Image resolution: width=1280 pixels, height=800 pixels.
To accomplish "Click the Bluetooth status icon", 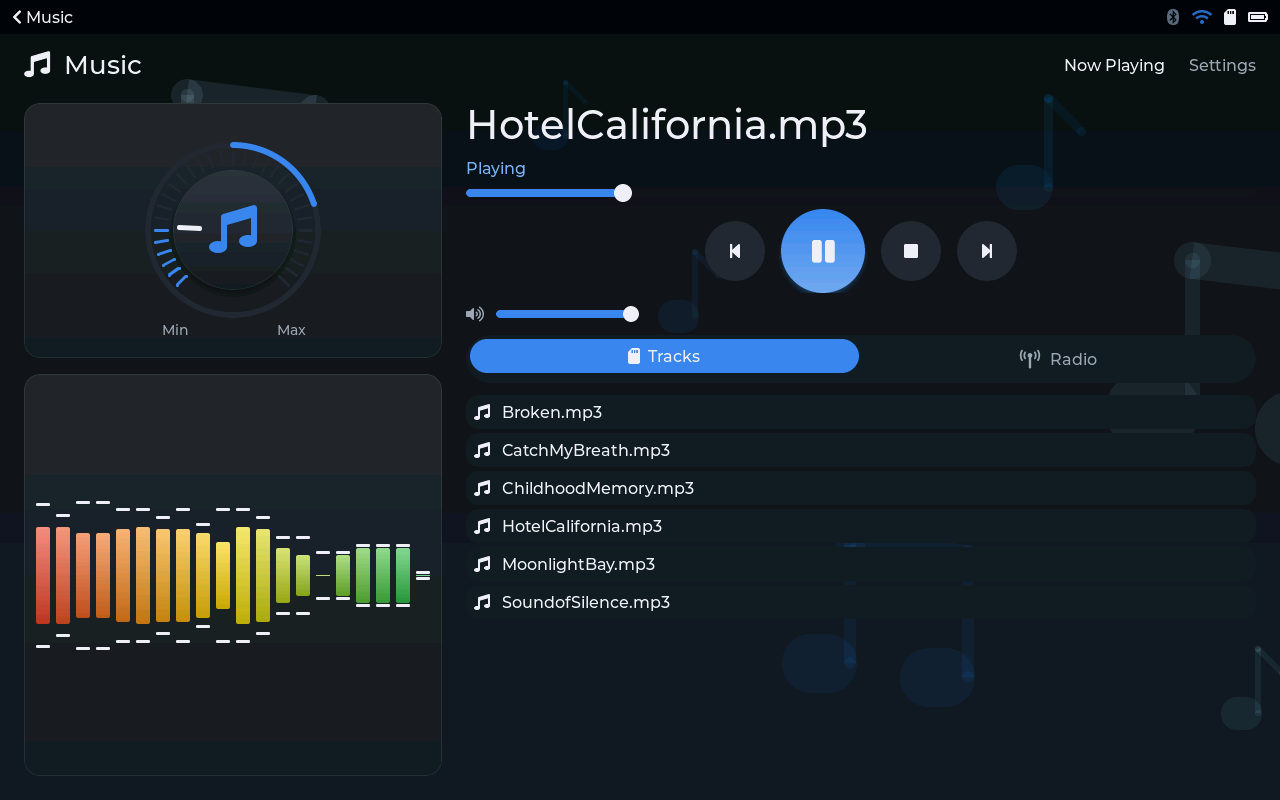I will 1173,17.
